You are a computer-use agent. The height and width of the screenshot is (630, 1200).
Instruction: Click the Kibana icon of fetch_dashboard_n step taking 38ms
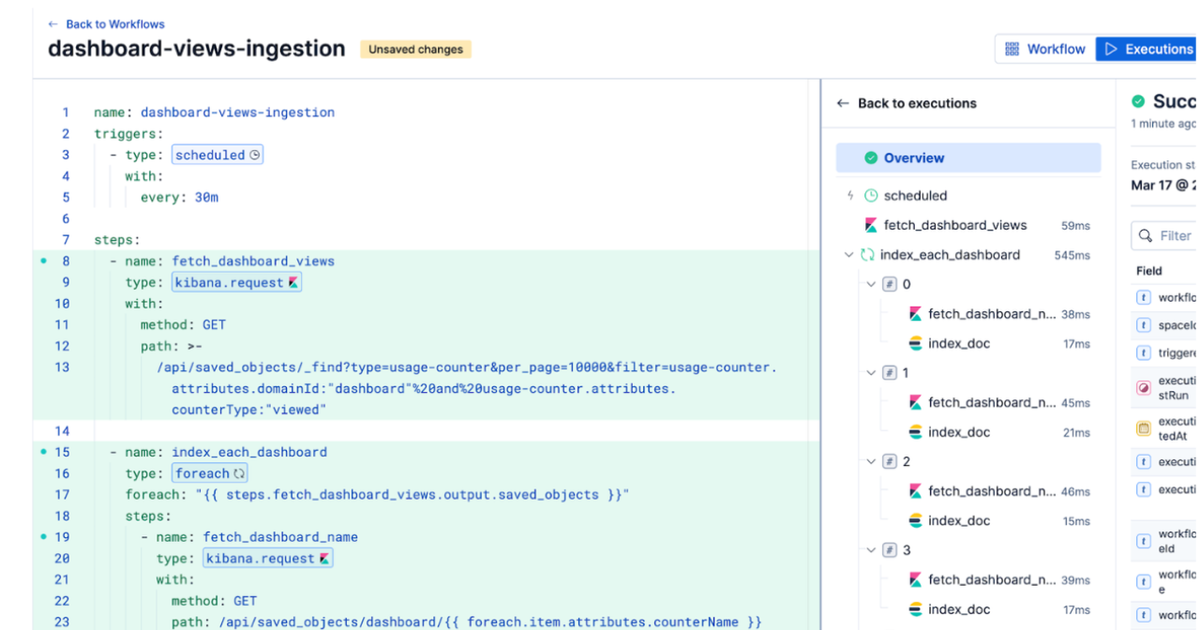click(x=915, y=314)
